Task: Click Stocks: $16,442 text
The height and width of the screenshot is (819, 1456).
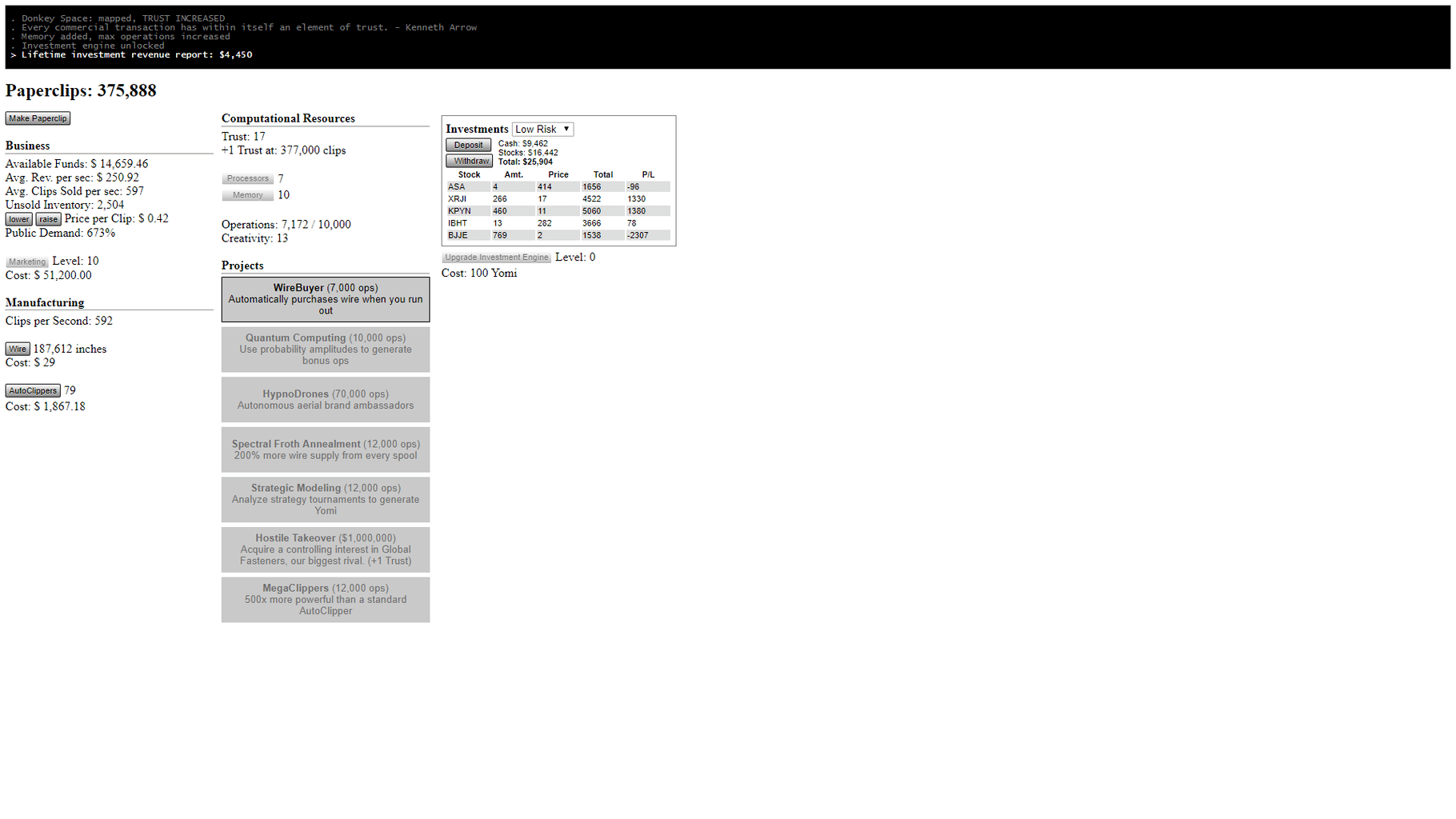Action: pyautogui.click(x=528, y=153)
